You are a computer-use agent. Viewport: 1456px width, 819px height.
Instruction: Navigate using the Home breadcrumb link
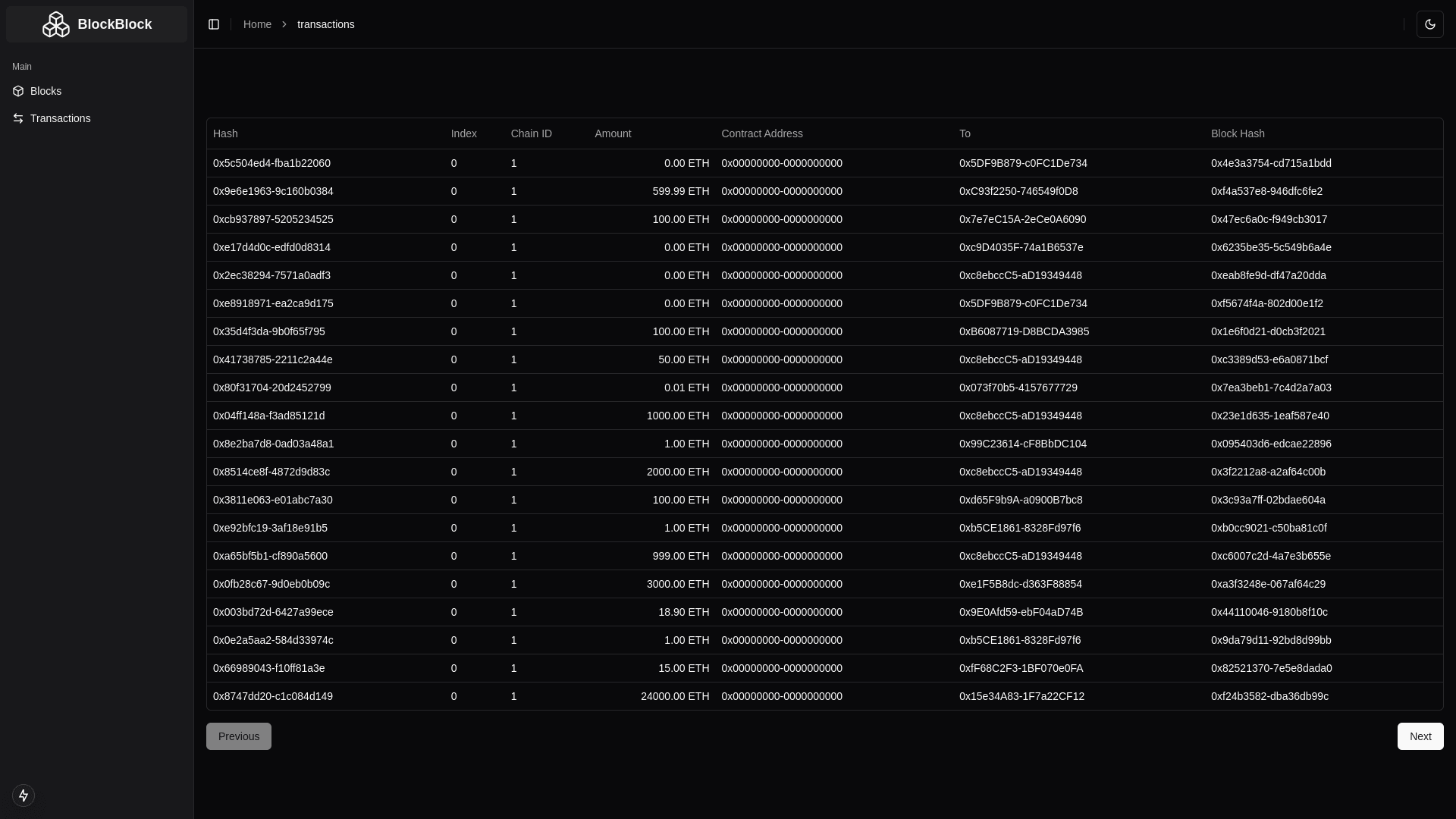[x=257, y=24]
